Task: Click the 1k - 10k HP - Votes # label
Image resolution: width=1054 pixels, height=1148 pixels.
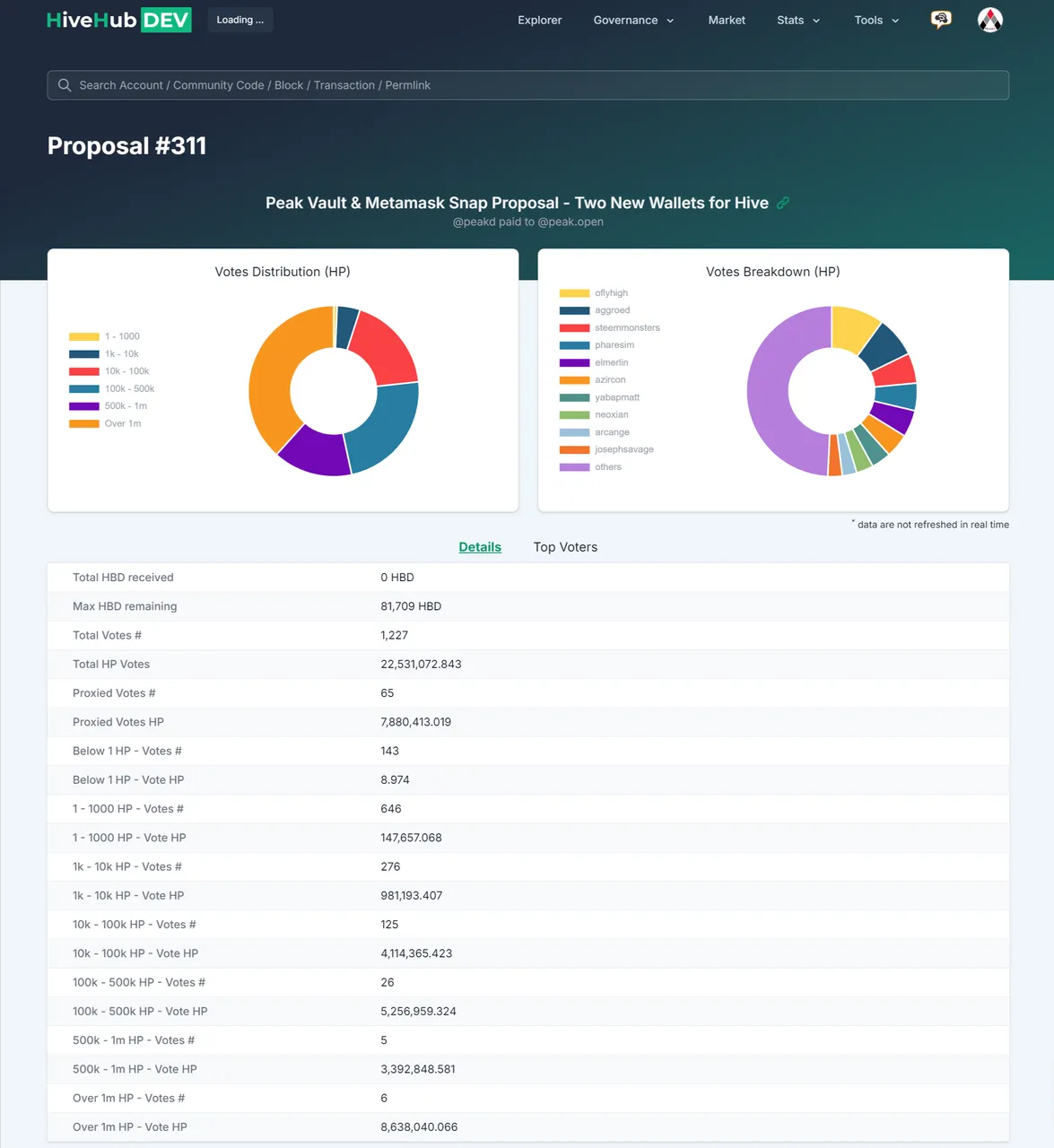Action: click(x=127, y=867)
